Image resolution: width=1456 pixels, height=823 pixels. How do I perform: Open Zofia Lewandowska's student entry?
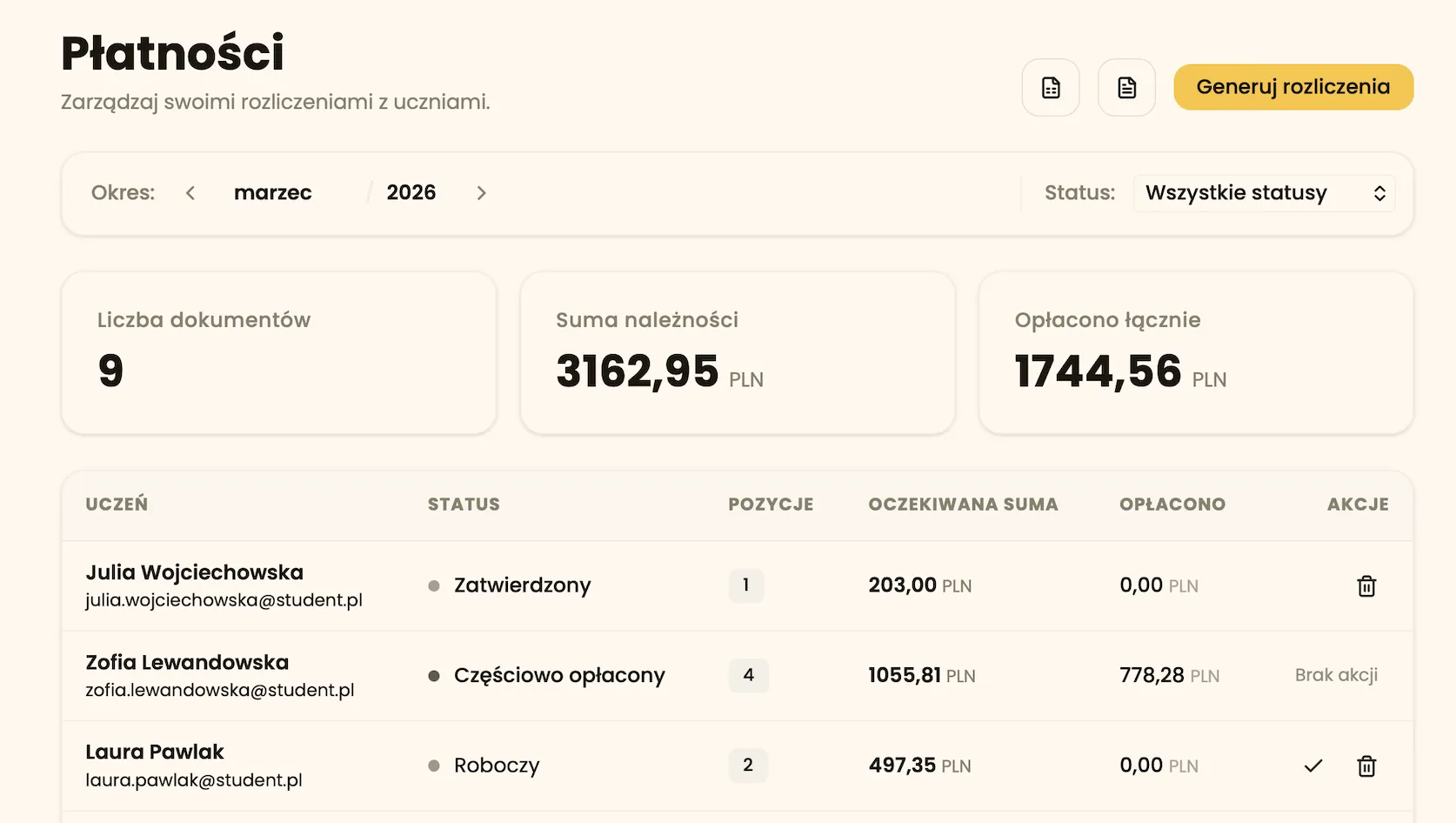[x=187, y=663]
